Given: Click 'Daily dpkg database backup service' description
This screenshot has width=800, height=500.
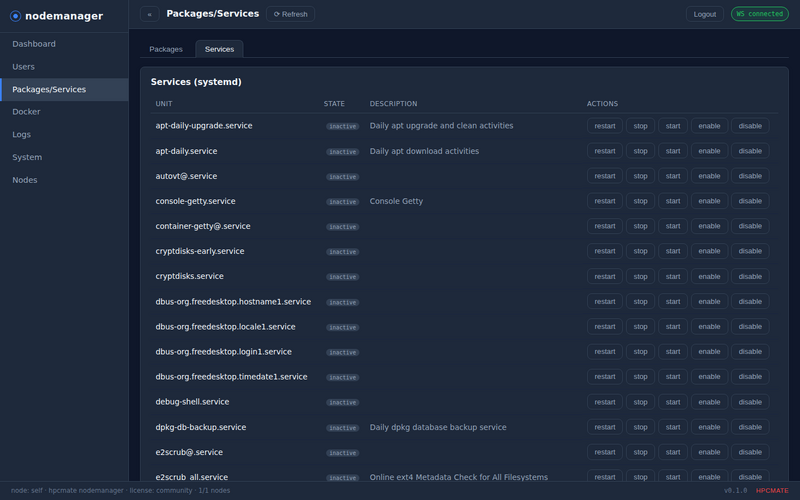Looking at the screenshot, I should (438, 427).
